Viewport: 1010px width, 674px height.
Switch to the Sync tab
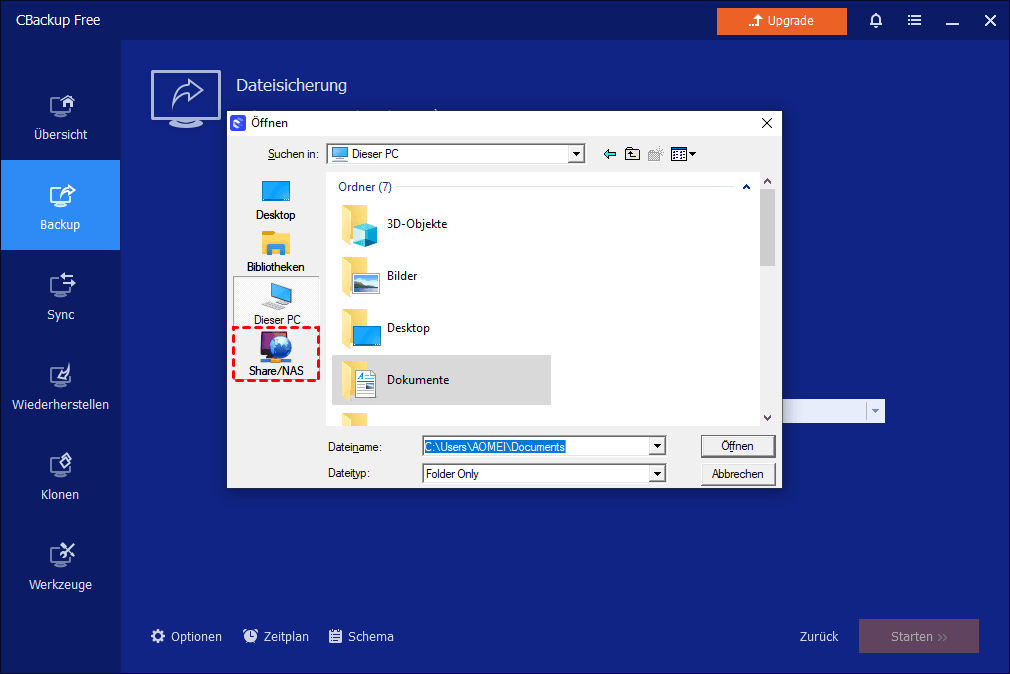tap(60, 296)
